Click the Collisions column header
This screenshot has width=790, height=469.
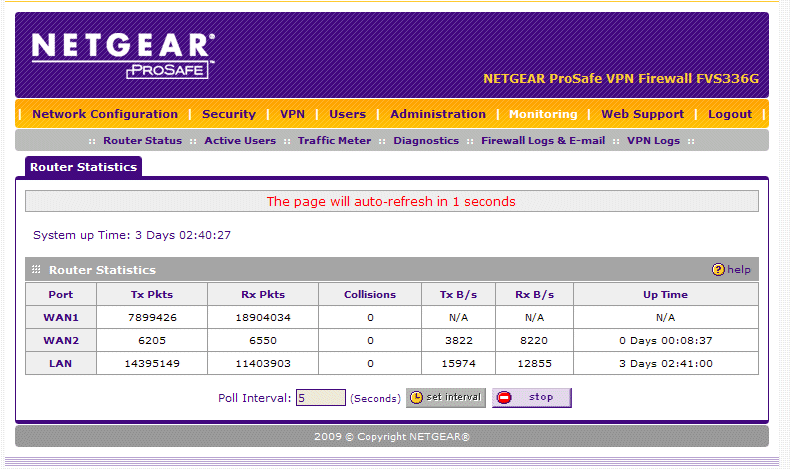pos(370,295)
